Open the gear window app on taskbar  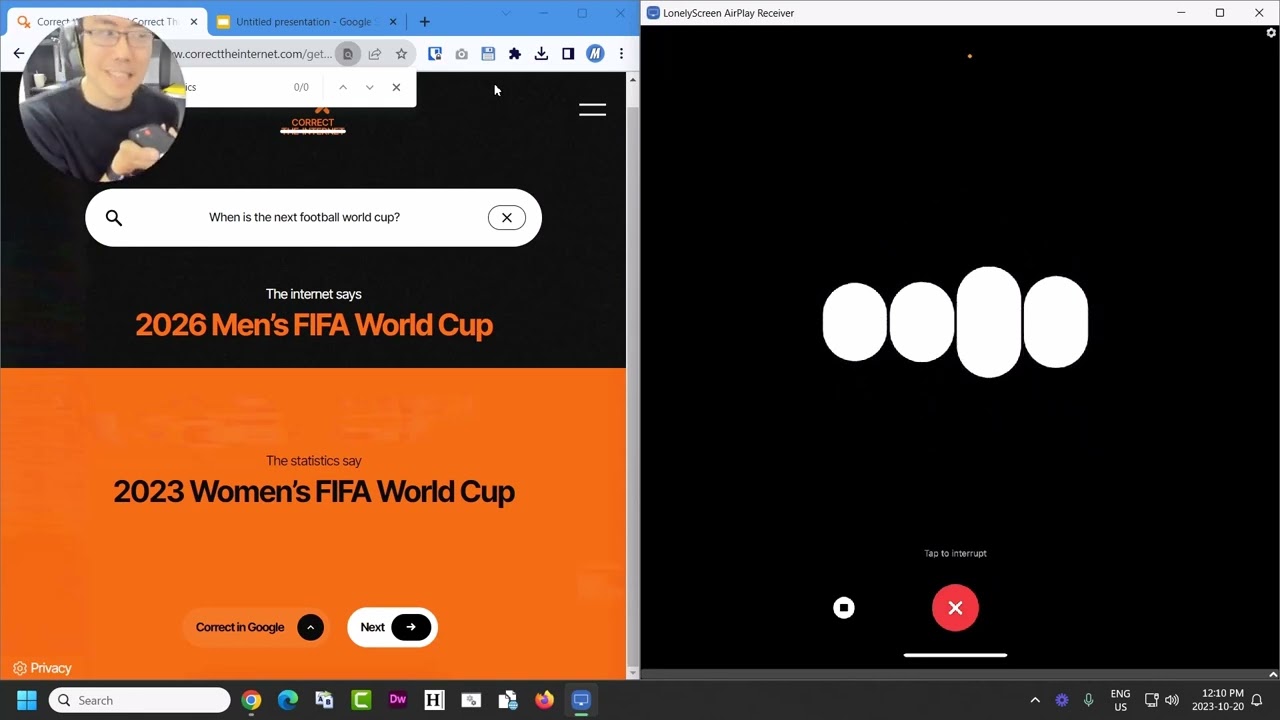pyautogui.click(x=471, y=700)
